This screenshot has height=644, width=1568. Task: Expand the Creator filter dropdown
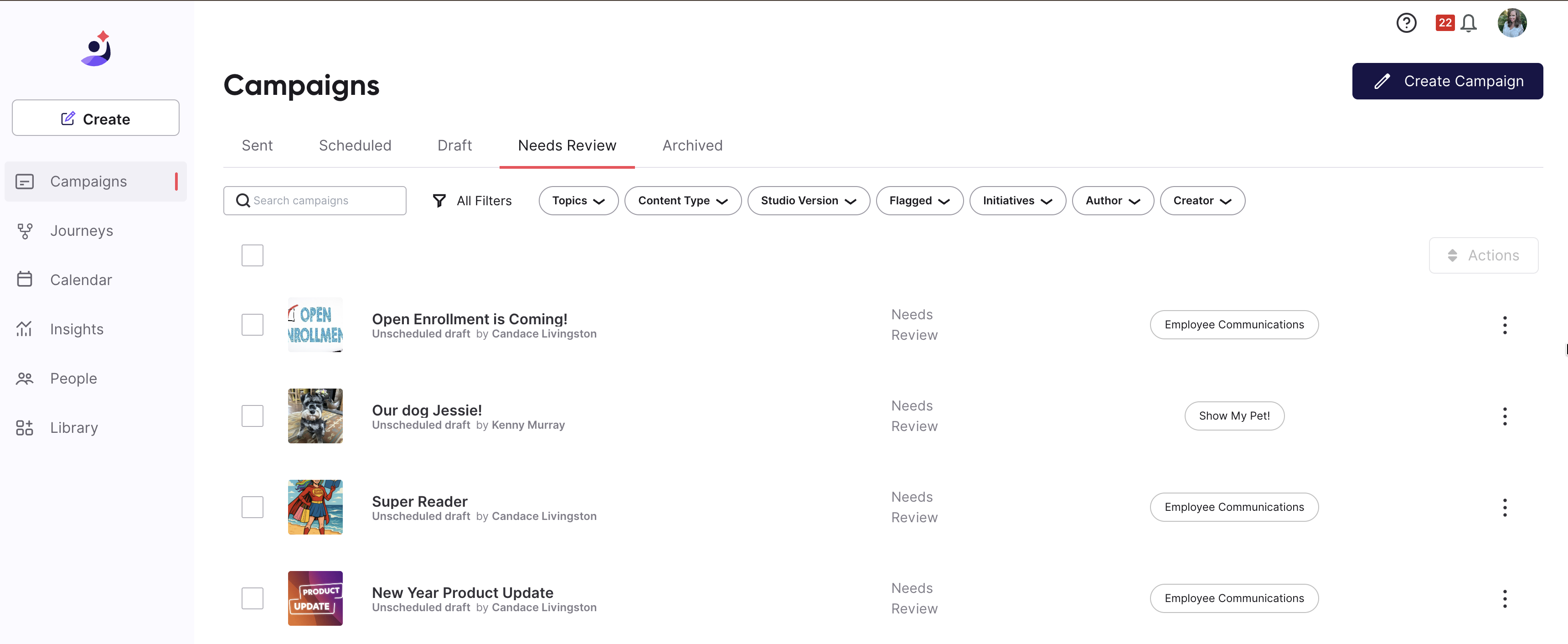coord(1202,200)
